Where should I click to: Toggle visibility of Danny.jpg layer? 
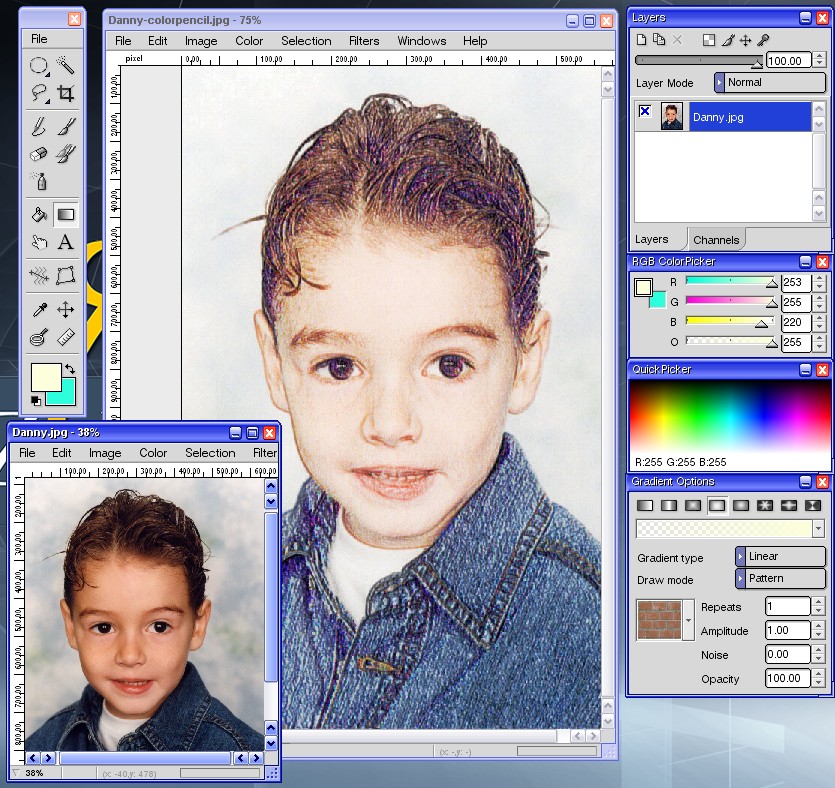645,111
